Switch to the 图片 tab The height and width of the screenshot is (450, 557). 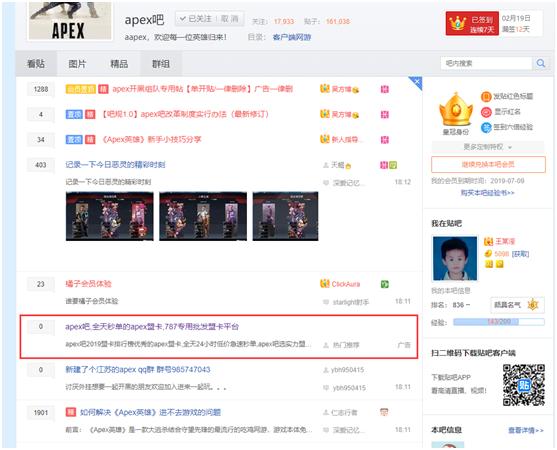click(x=77, y=64)
